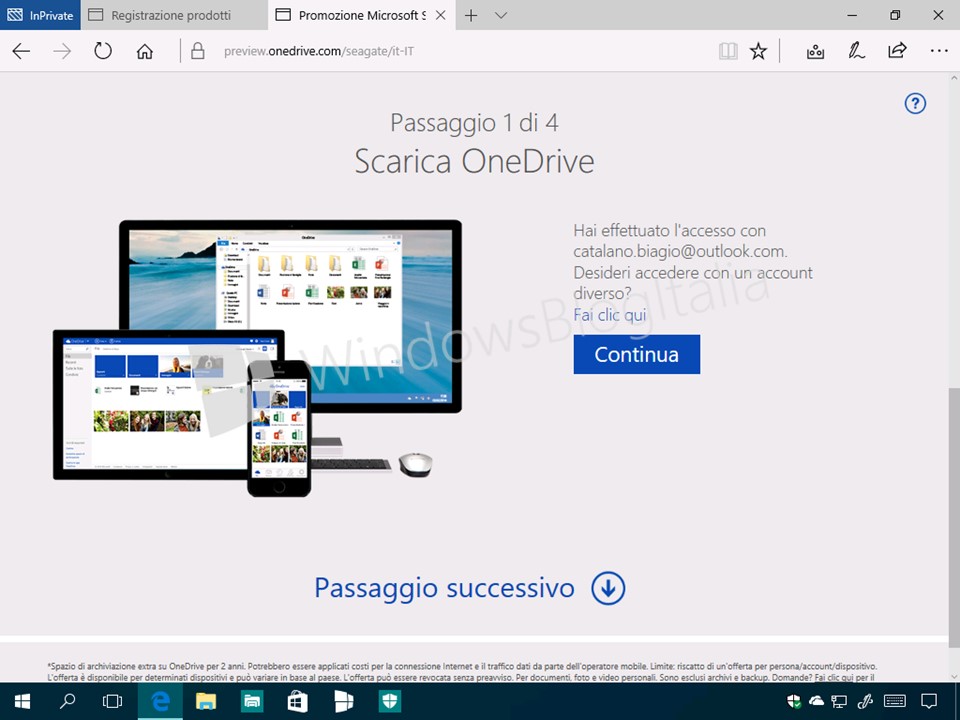This screenshot has height=720, width=960.
Task: Click the address bar URL field
Action: coord(319,51)
